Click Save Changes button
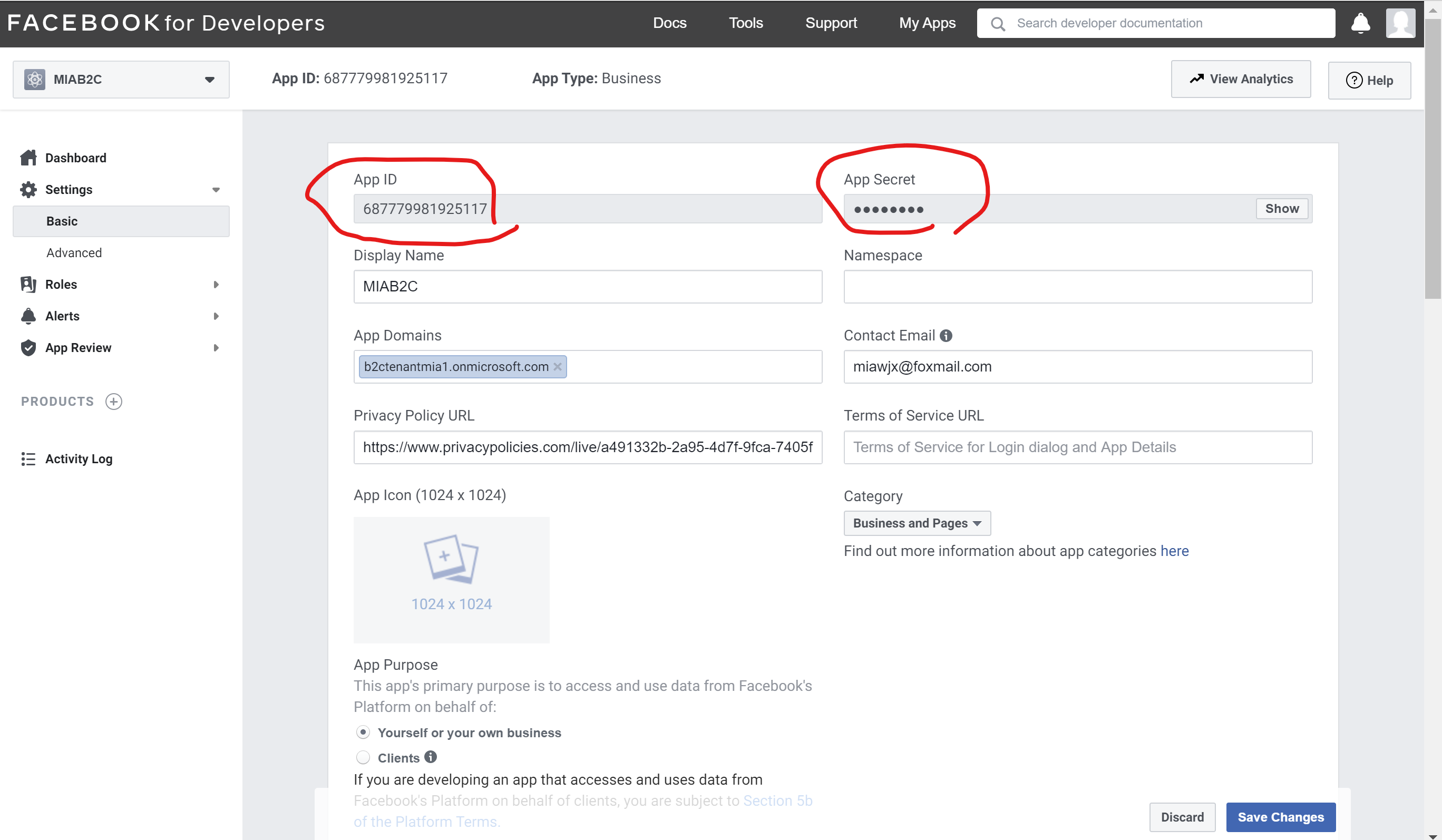This screenshot has height=840, width=1442. (1280, 817)
